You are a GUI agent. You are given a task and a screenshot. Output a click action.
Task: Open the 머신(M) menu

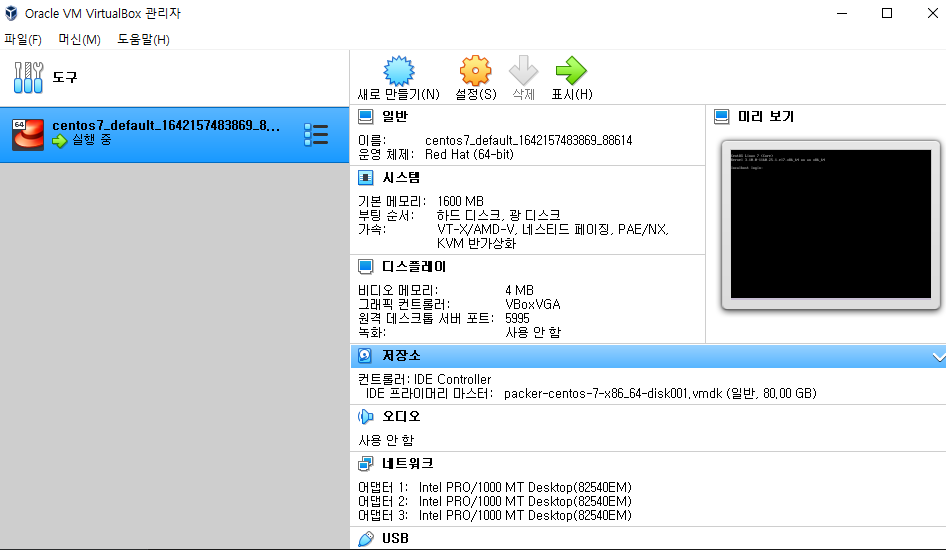point(79,40)
